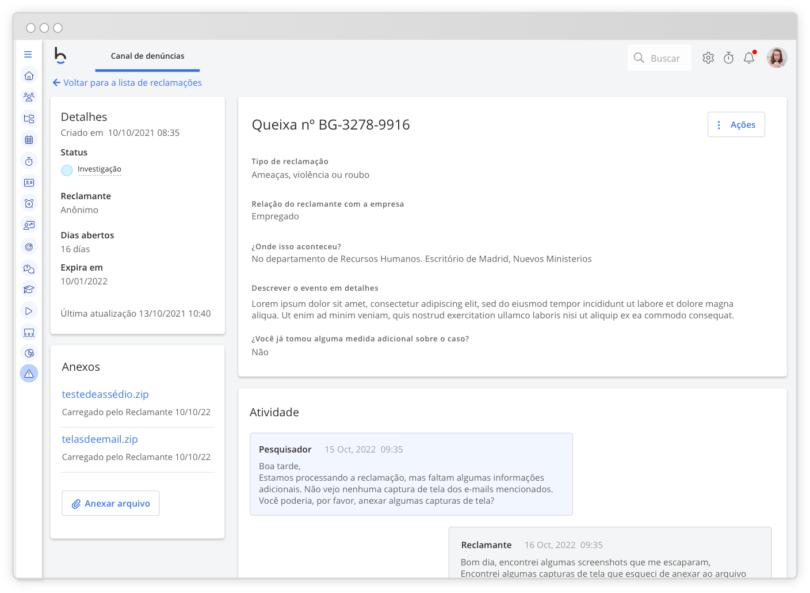Open the settings gear in the top bar
The image size is (810, 593).
pos(707,58)
